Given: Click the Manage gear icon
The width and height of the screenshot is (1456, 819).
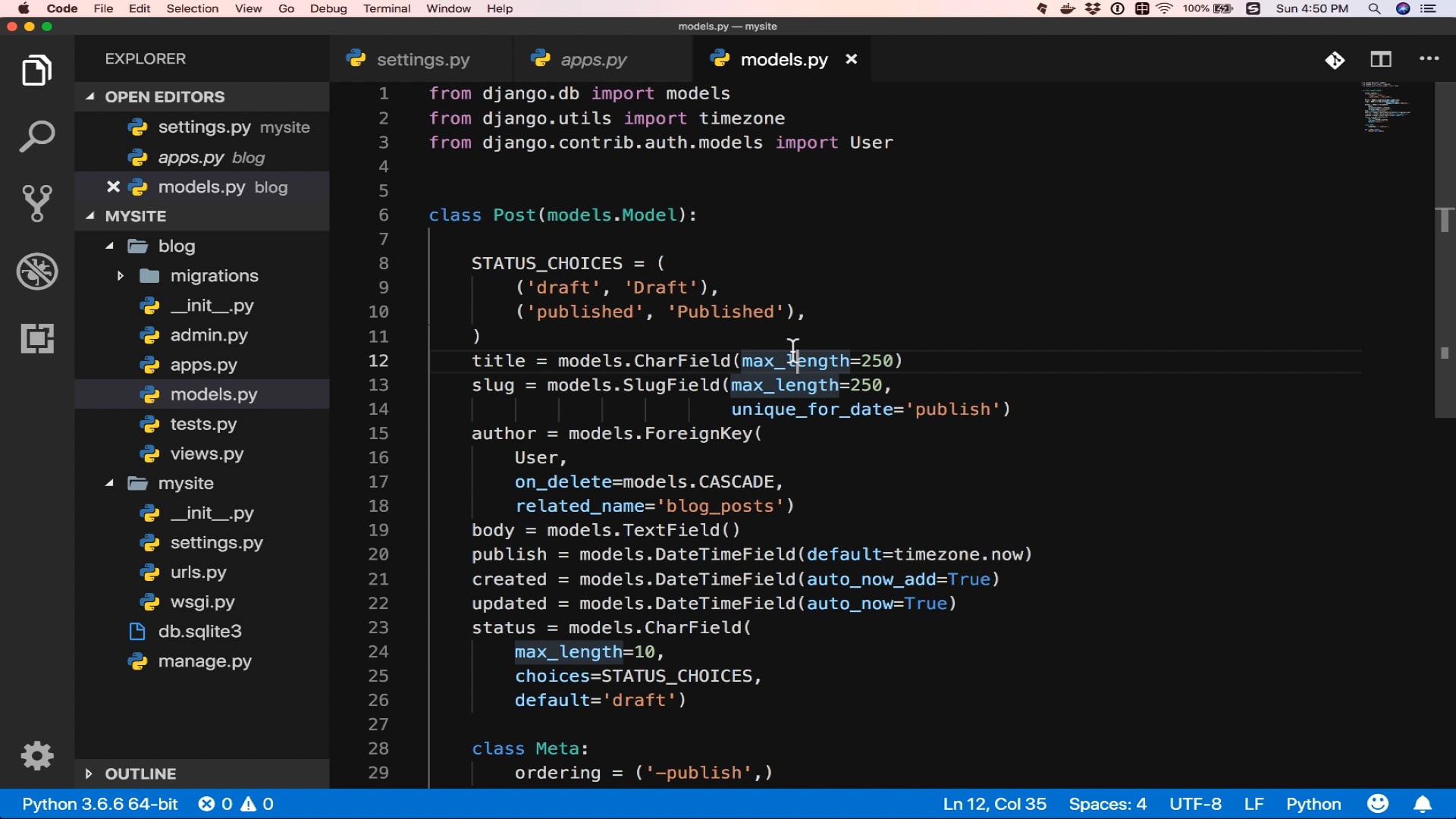Looking at the screenshot, I should click(36, 755).
